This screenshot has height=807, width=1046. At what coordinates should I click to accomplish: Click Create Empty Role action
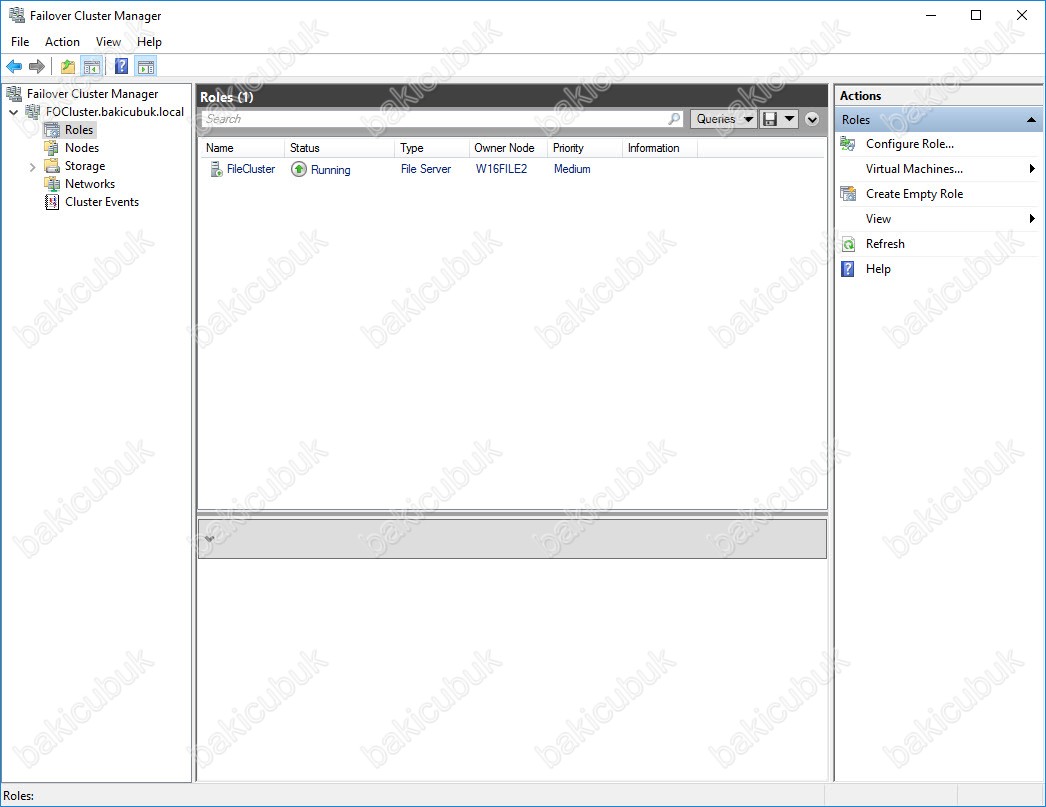tap(915, 194)
